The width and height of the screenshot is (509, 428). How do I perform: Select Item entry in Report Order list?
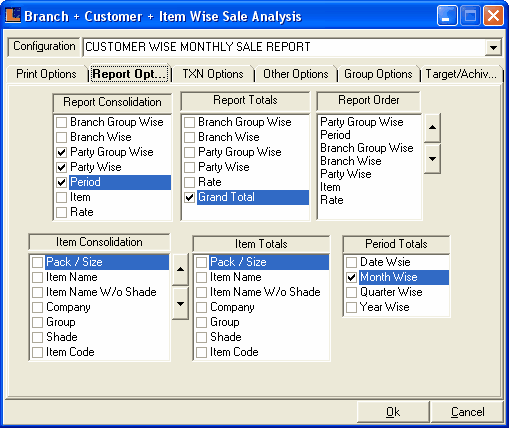(x=330, y=187)
